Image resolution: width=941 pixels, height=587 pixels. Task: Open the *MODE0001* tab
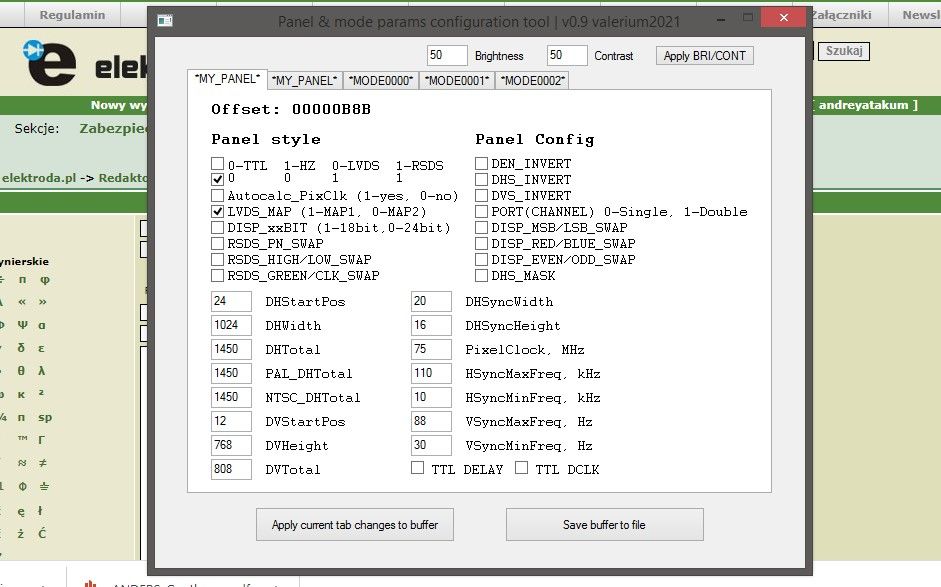tap(457, 81)
